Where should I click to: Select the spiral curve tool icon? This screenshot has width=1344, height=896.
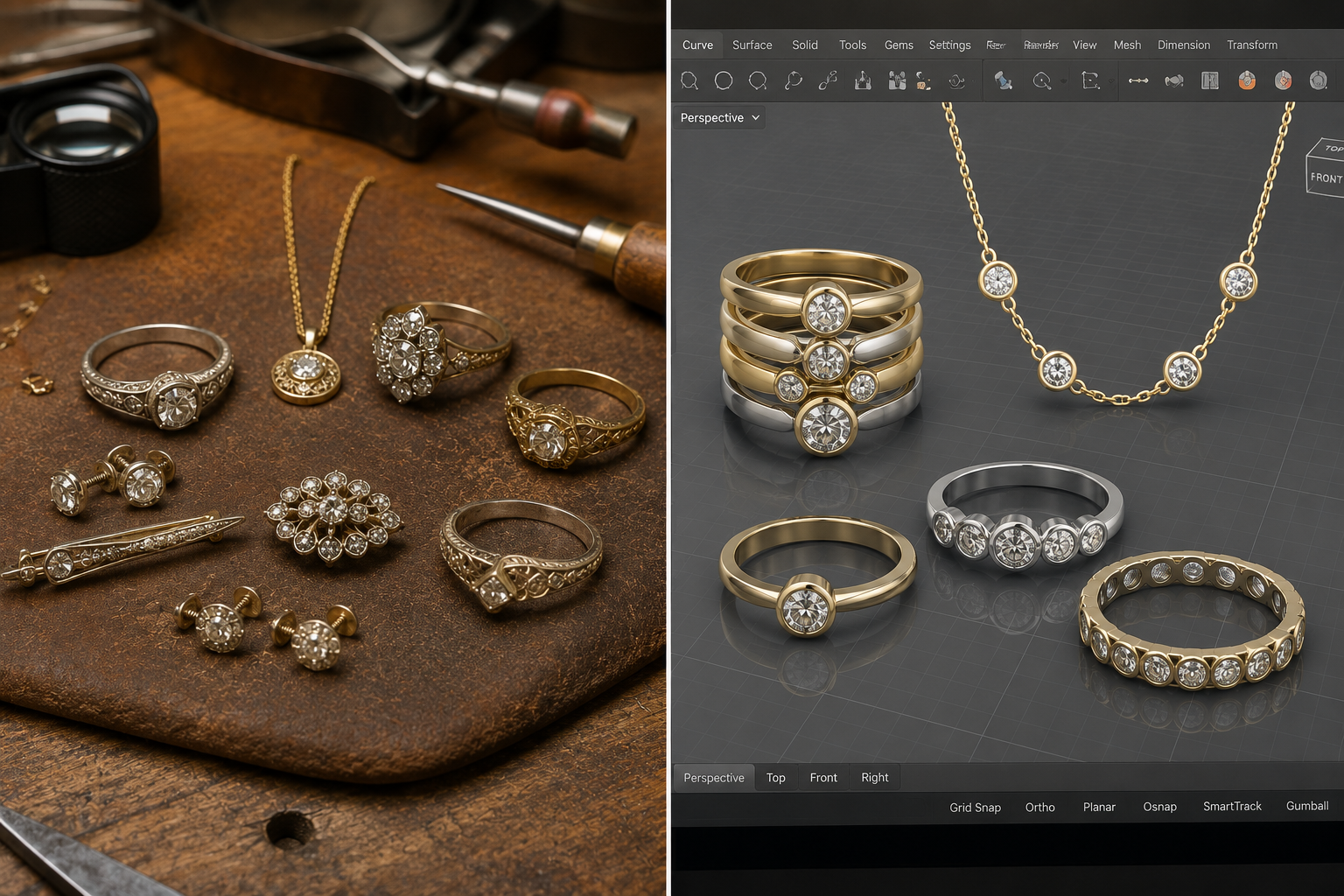coord(957,81)
